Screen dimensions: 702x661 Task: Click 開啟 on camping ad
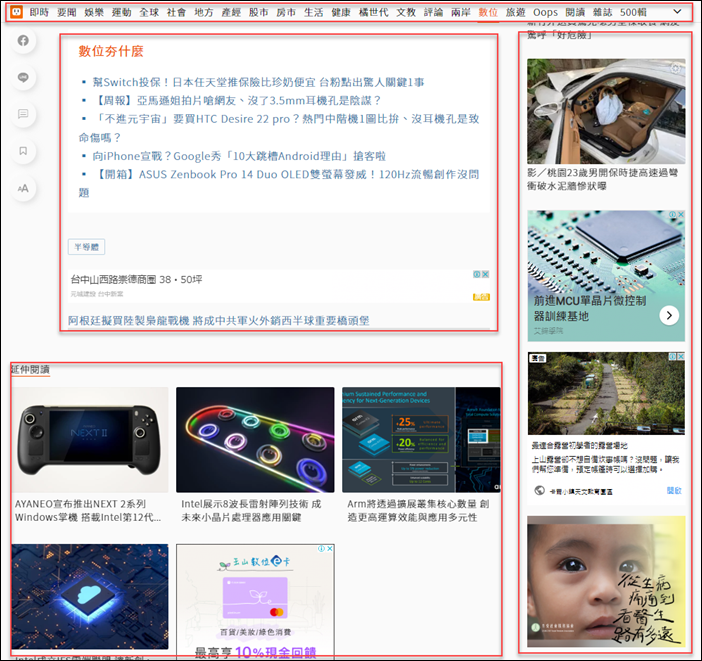coord(674,490)
